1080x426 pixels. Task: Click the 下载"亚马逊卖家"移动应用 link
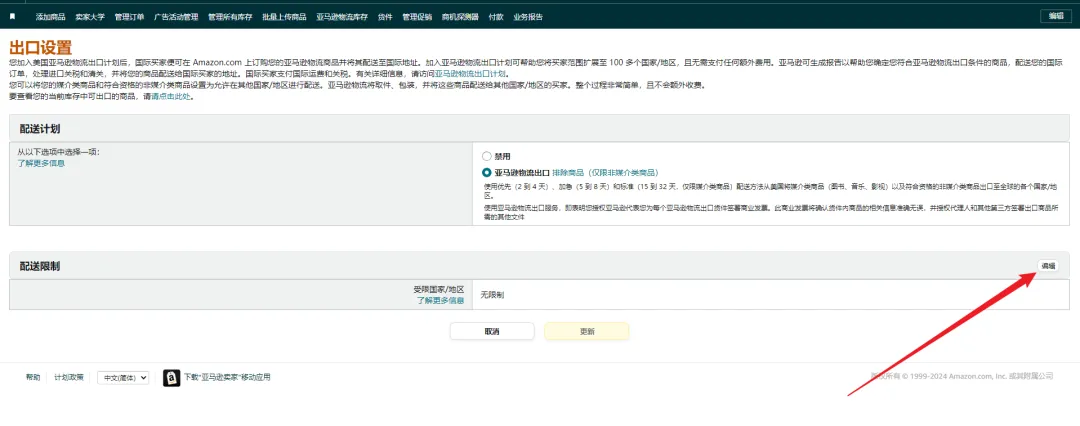(x=227, y=377)
